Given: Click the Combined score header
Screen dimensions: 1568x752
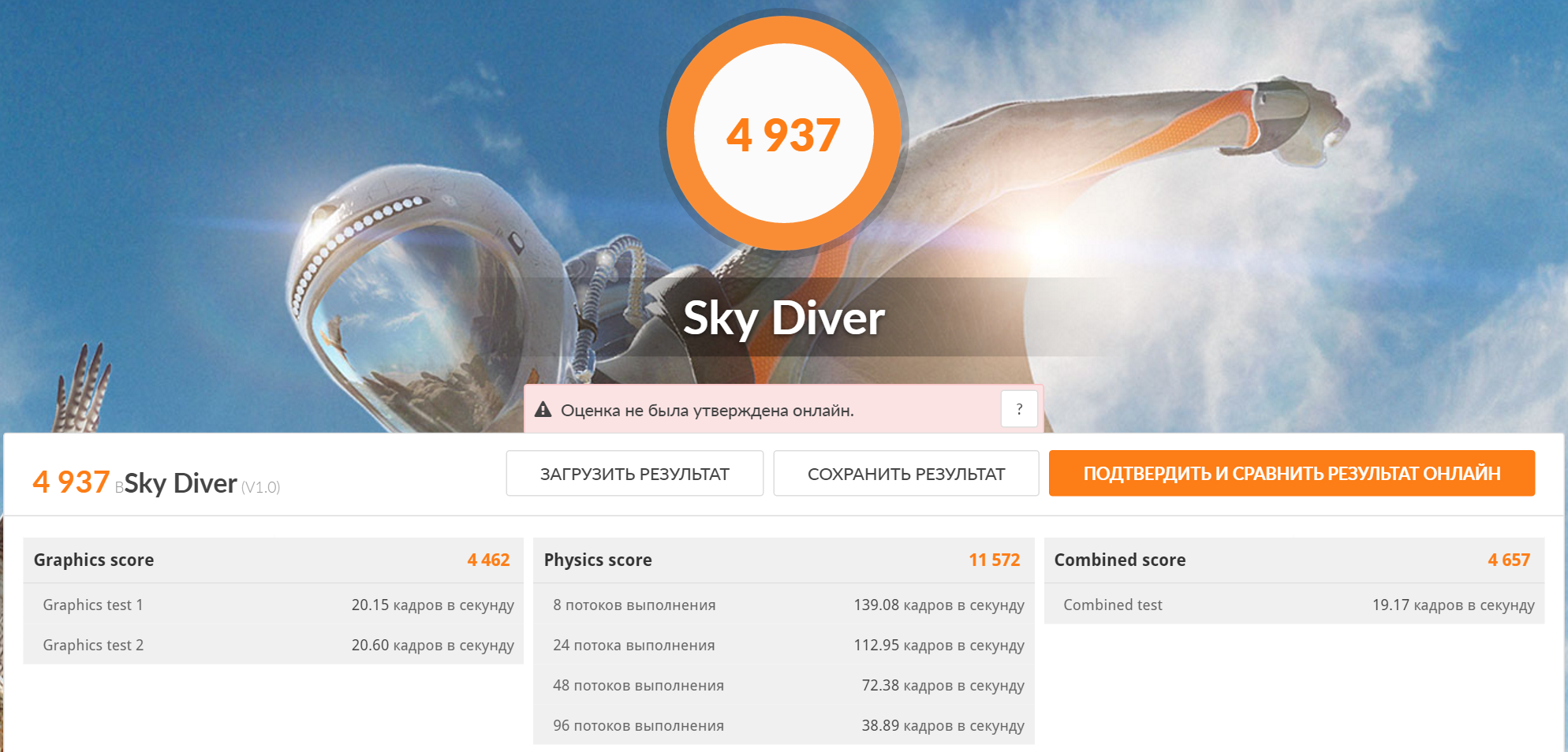Looking at the screenshot, I should [1119, 560].
